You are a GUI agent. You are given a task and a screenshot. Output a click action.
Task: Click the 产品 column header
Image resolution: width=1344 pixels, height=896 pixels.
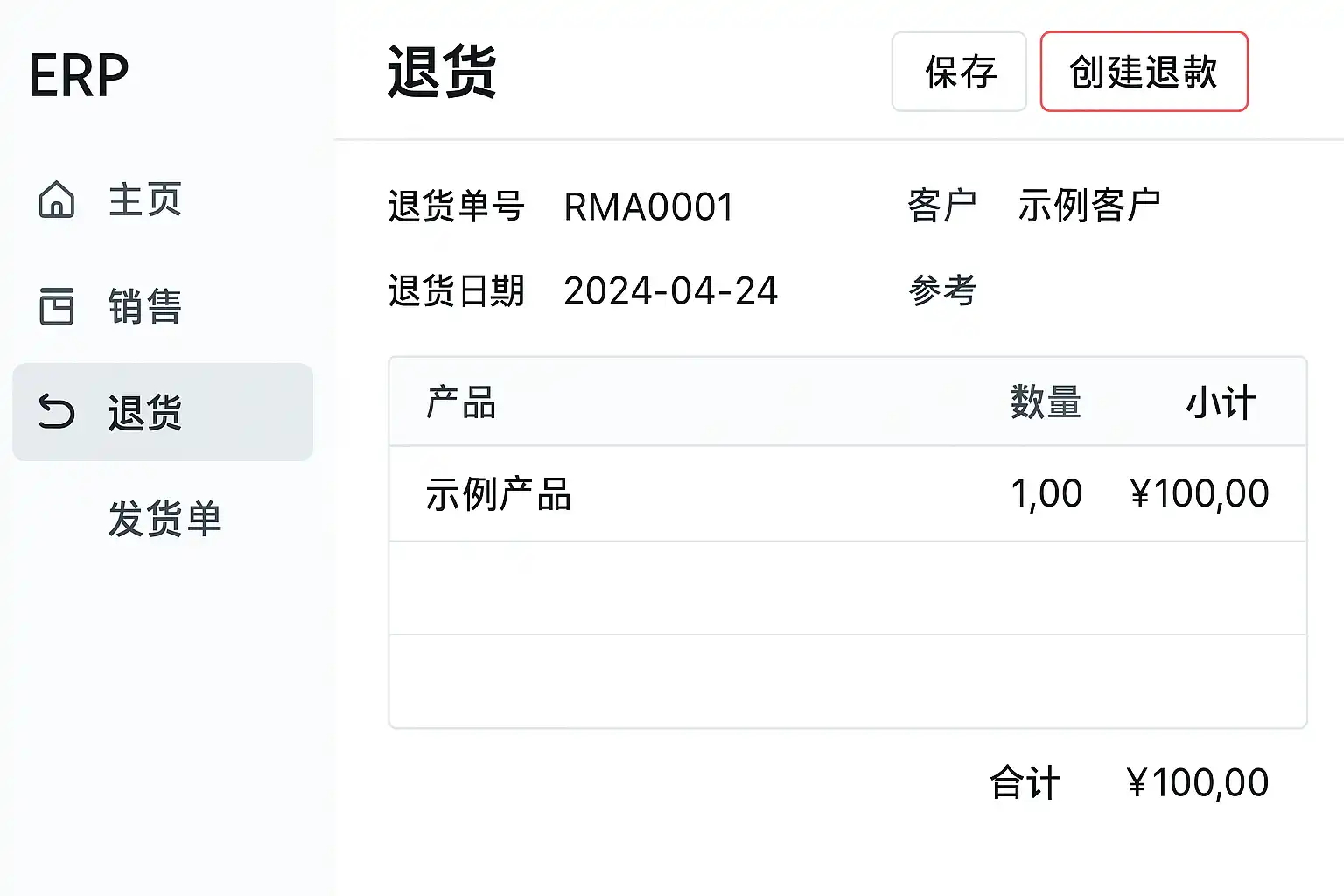coord(461,403)
